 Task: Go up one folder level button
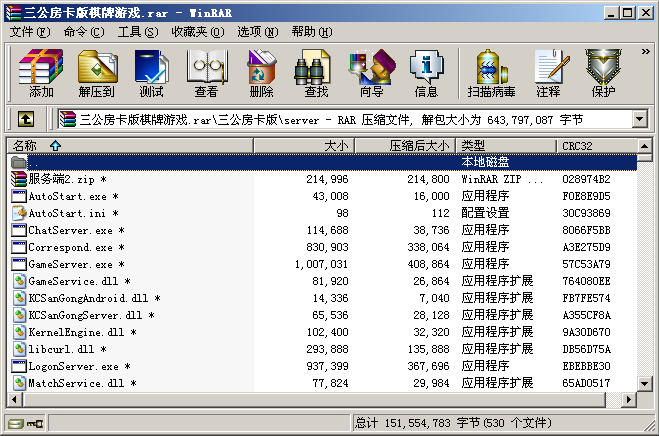click(26, 119)
